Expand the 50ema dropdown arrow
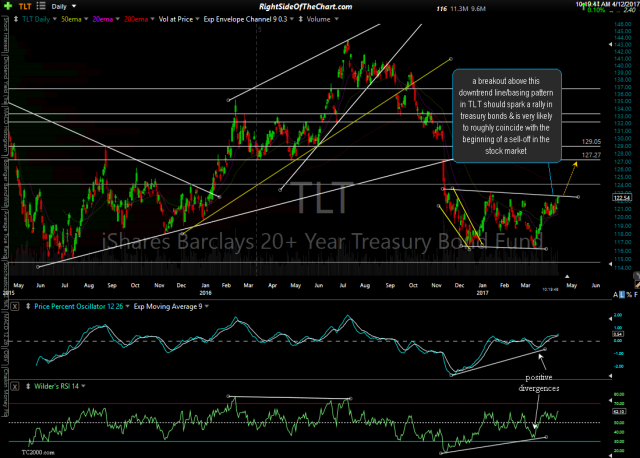Screen dimensions: 640x458 pyautogui.click(x=86, y=19)
